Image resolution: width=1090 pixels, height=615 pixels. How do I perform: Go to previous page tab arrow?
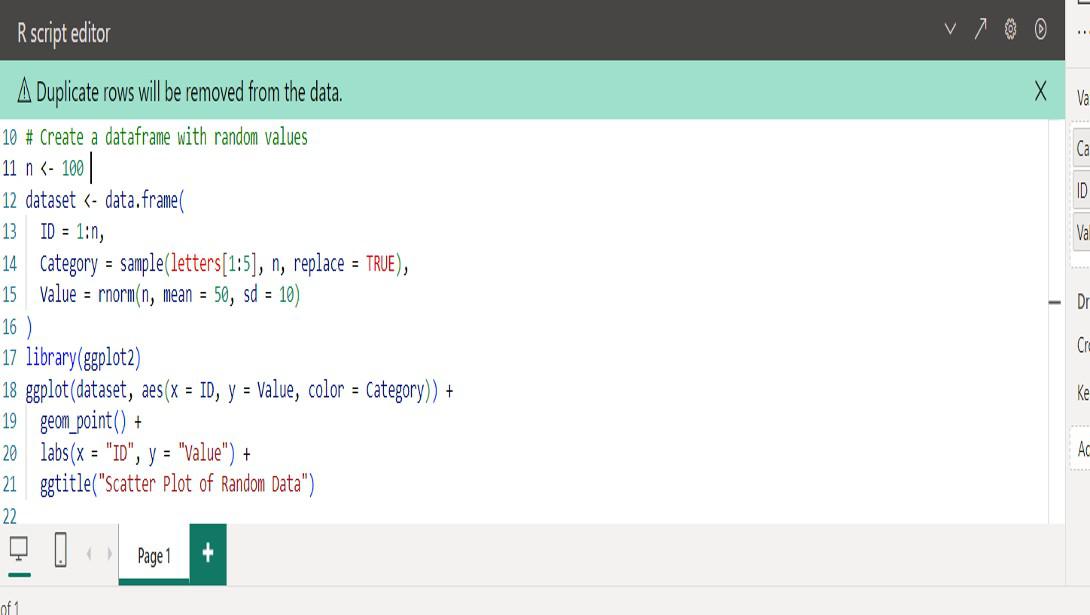coord(89,554)
